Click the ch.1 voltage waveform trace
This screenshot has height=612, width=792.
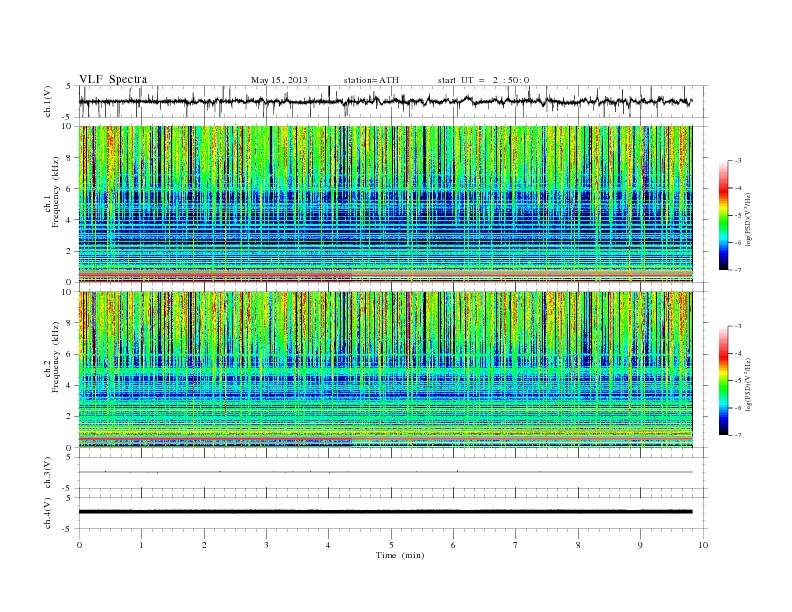pos(385,101)
